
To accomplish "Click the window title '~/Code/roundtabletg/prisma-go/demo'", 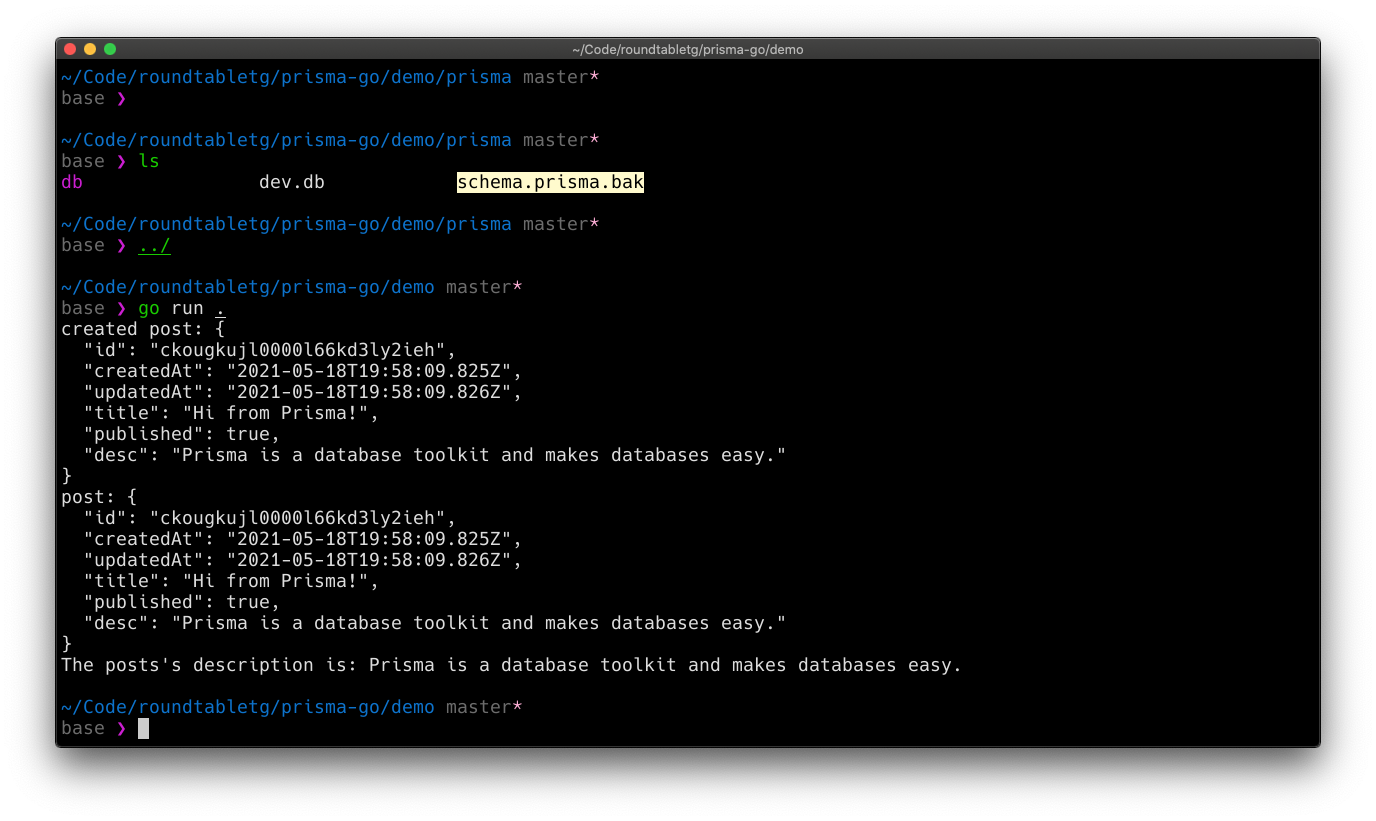I will tap(687, 49).
